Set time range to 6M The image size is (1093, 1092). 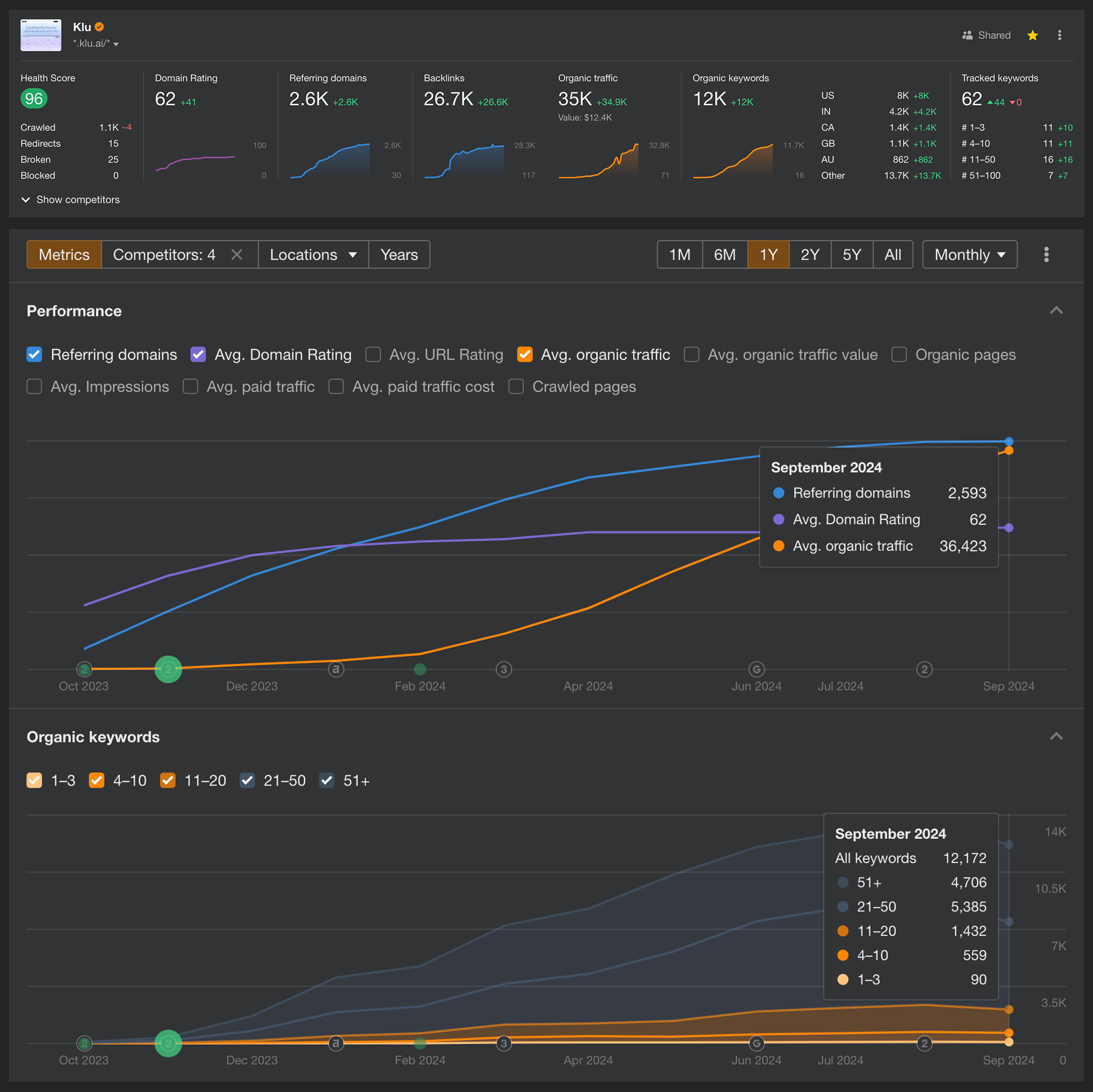pyautogui.click(x=725, y=255)
